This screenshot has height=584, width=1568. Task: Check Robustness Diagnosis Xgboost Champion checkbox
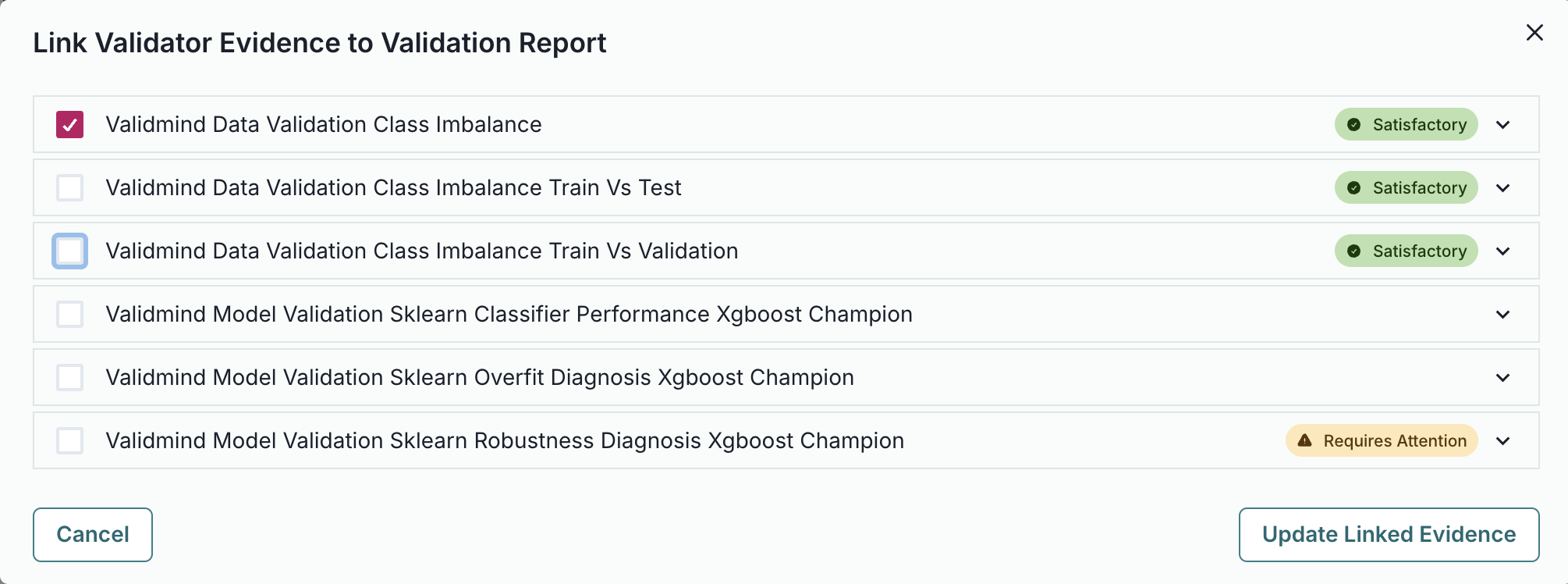pos(70,441)
